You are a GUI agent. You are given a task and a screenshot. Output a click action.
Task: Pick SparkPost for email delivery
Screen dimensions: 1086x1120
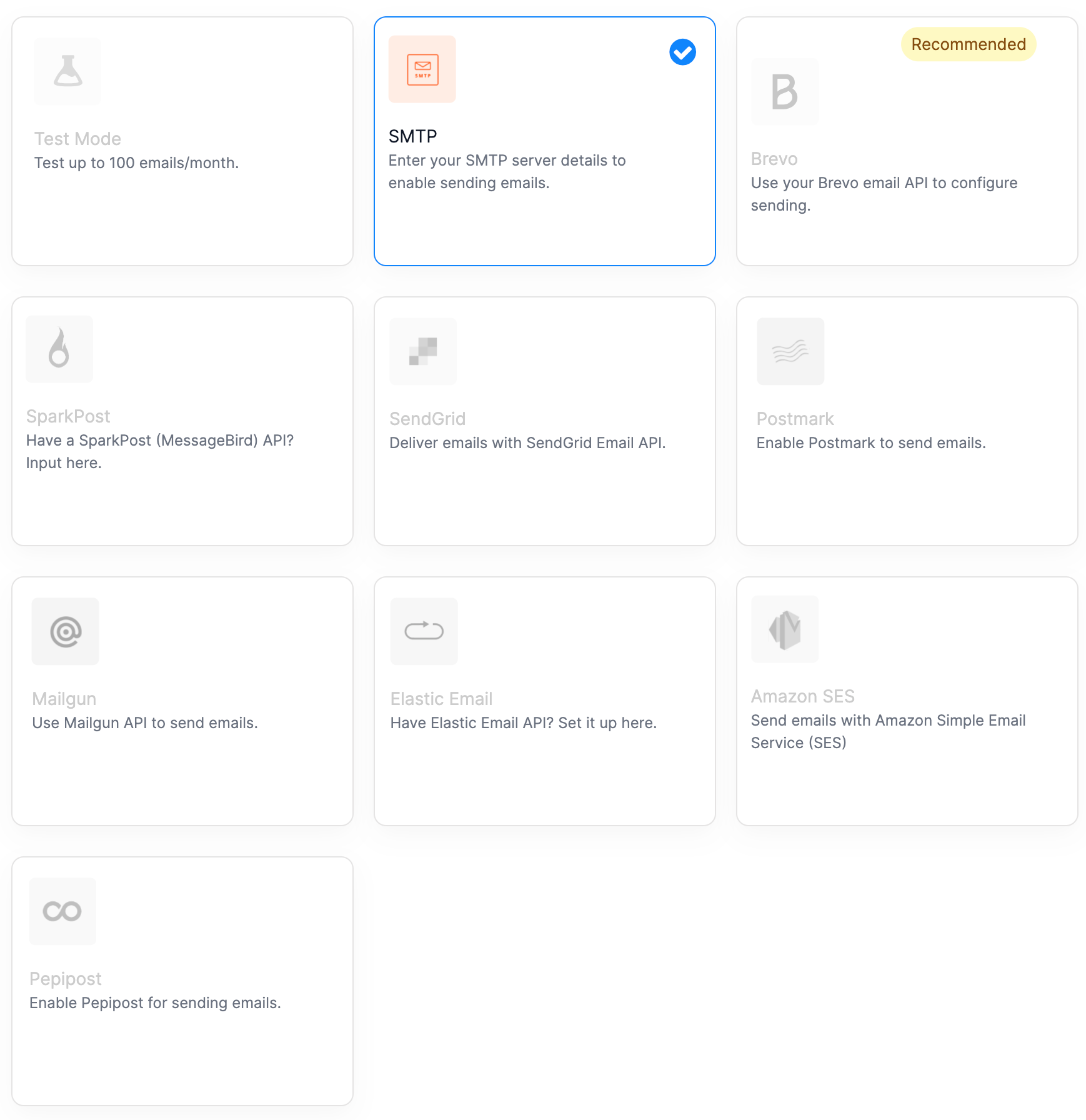183,420
